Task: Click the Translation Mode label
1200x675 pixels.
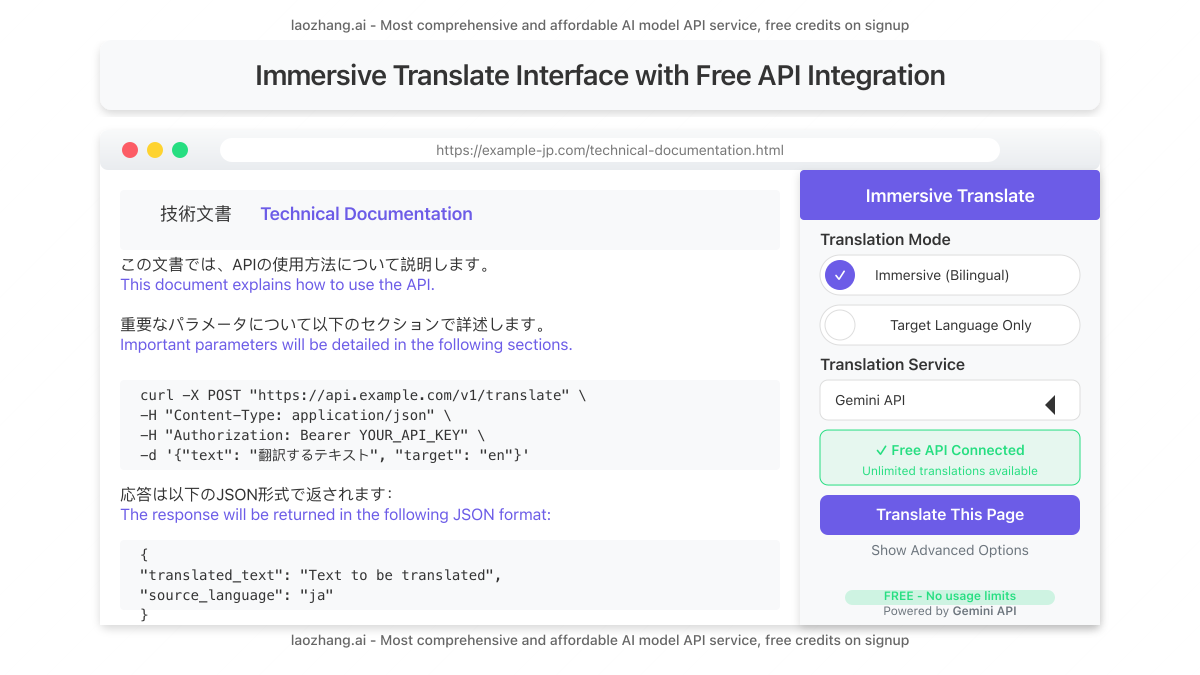Action: 885,240
